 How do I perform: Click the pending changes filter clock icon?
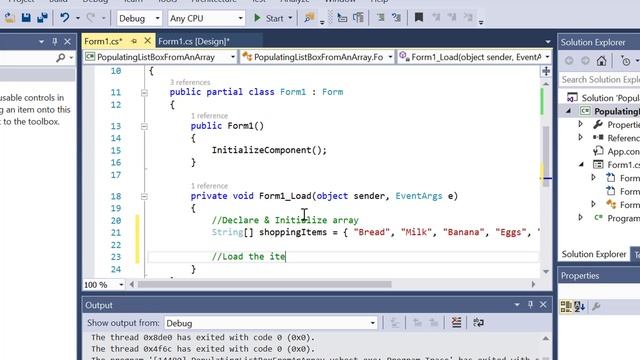click(x=626, y=61)
